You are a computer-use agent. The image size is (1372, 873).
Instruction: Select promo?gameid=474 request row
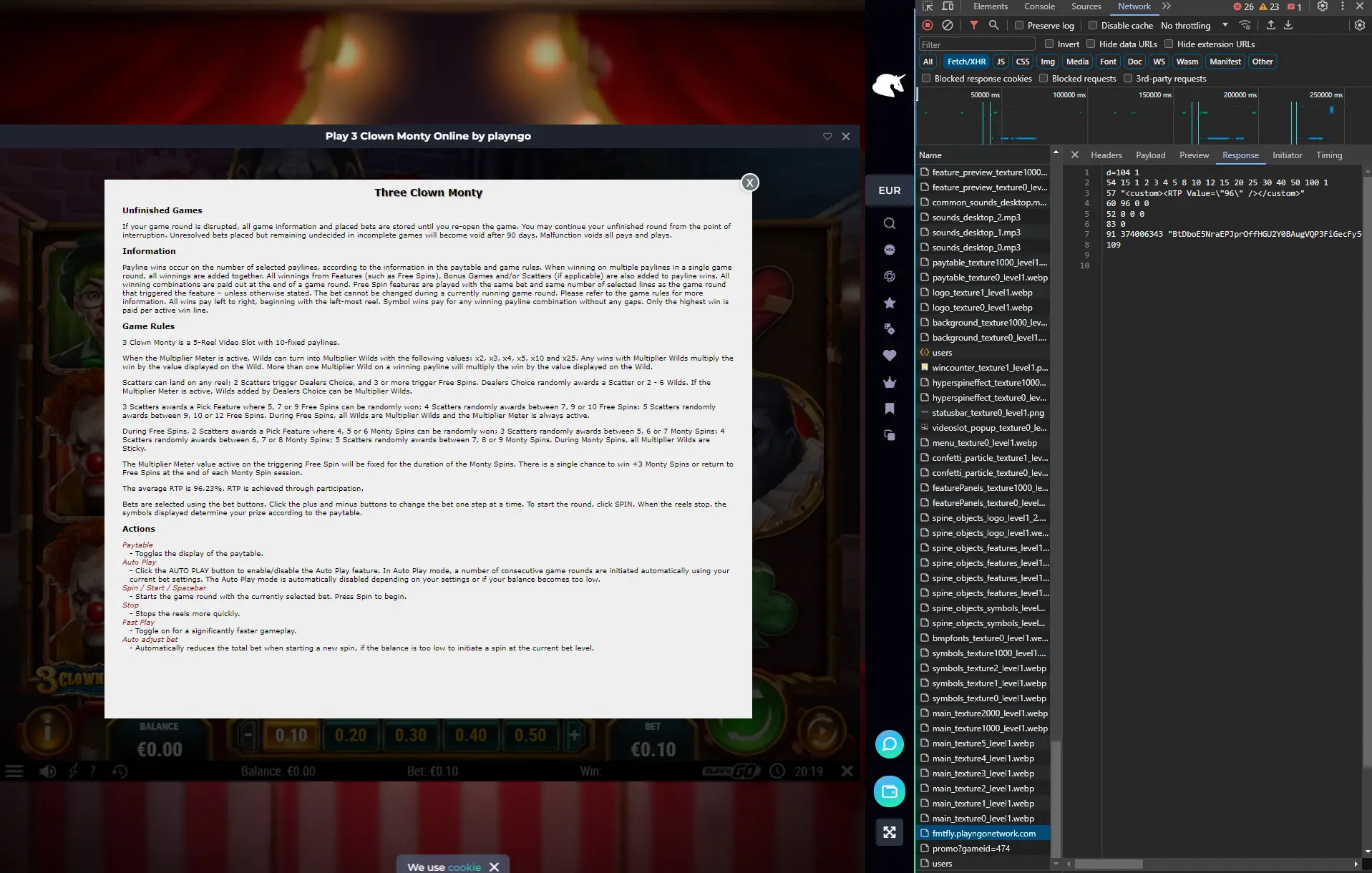point(983,849)
